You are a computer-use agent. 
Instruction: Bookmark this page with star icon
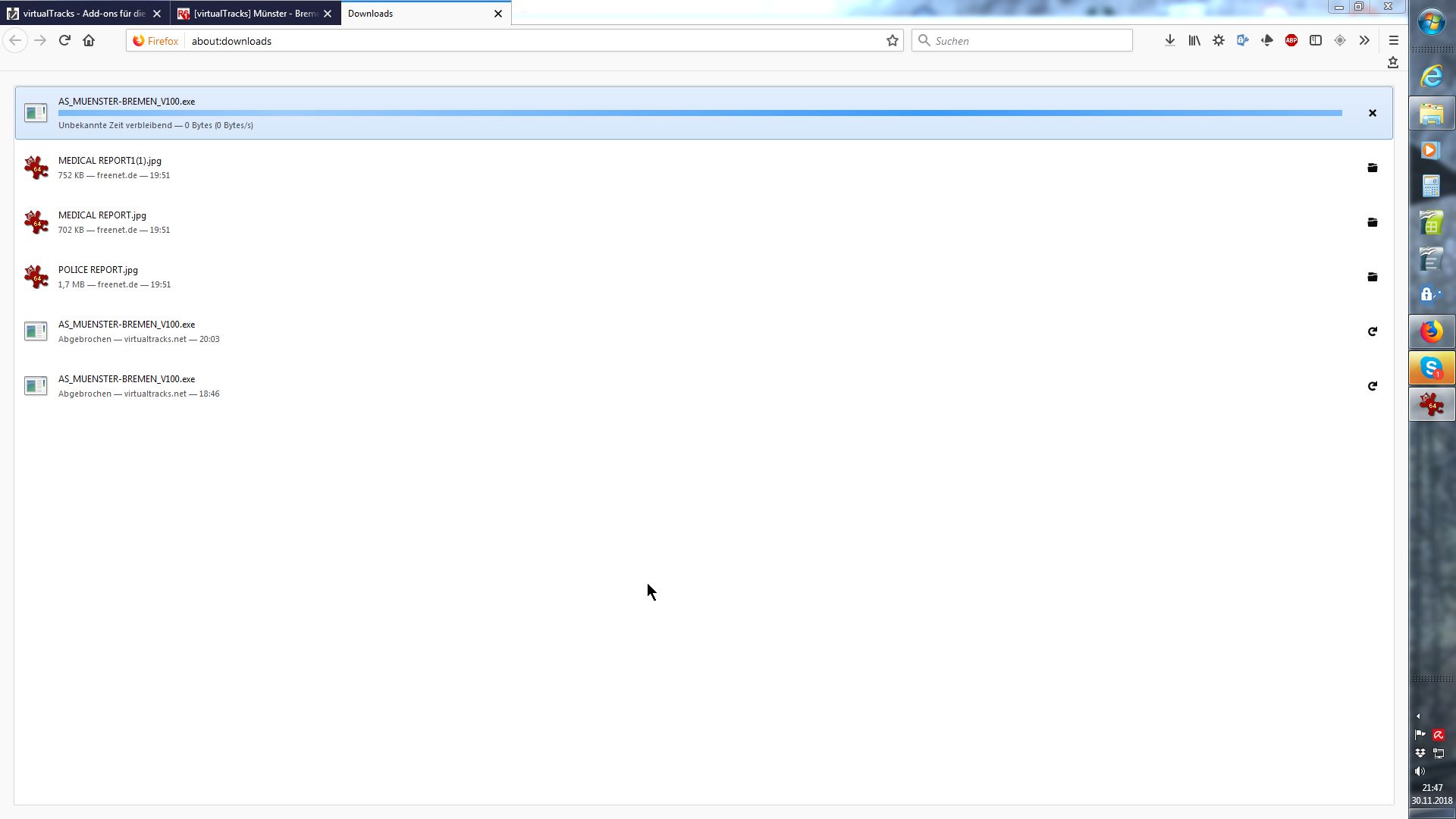tap(893, 41)
